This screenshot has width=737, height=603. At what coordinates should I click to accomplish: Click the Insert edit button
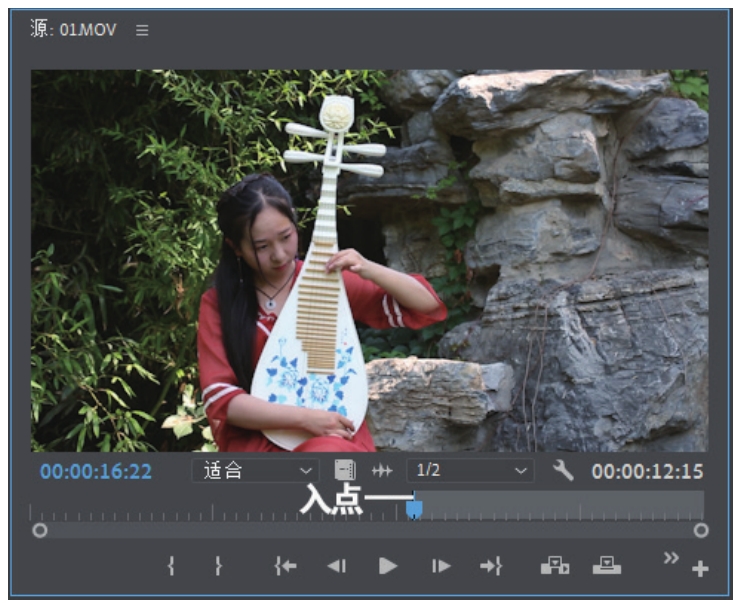(x=555, y=565)
